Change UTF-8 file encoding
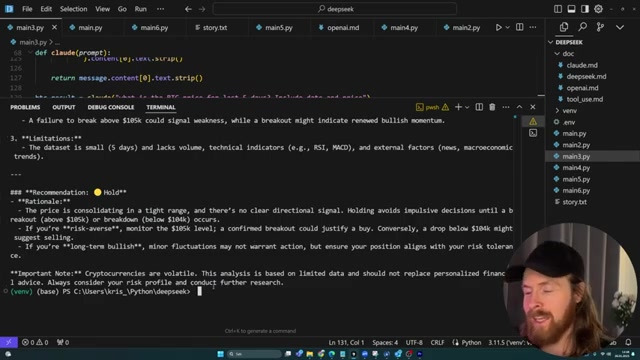The image size is (640, 360). [414, 342]
